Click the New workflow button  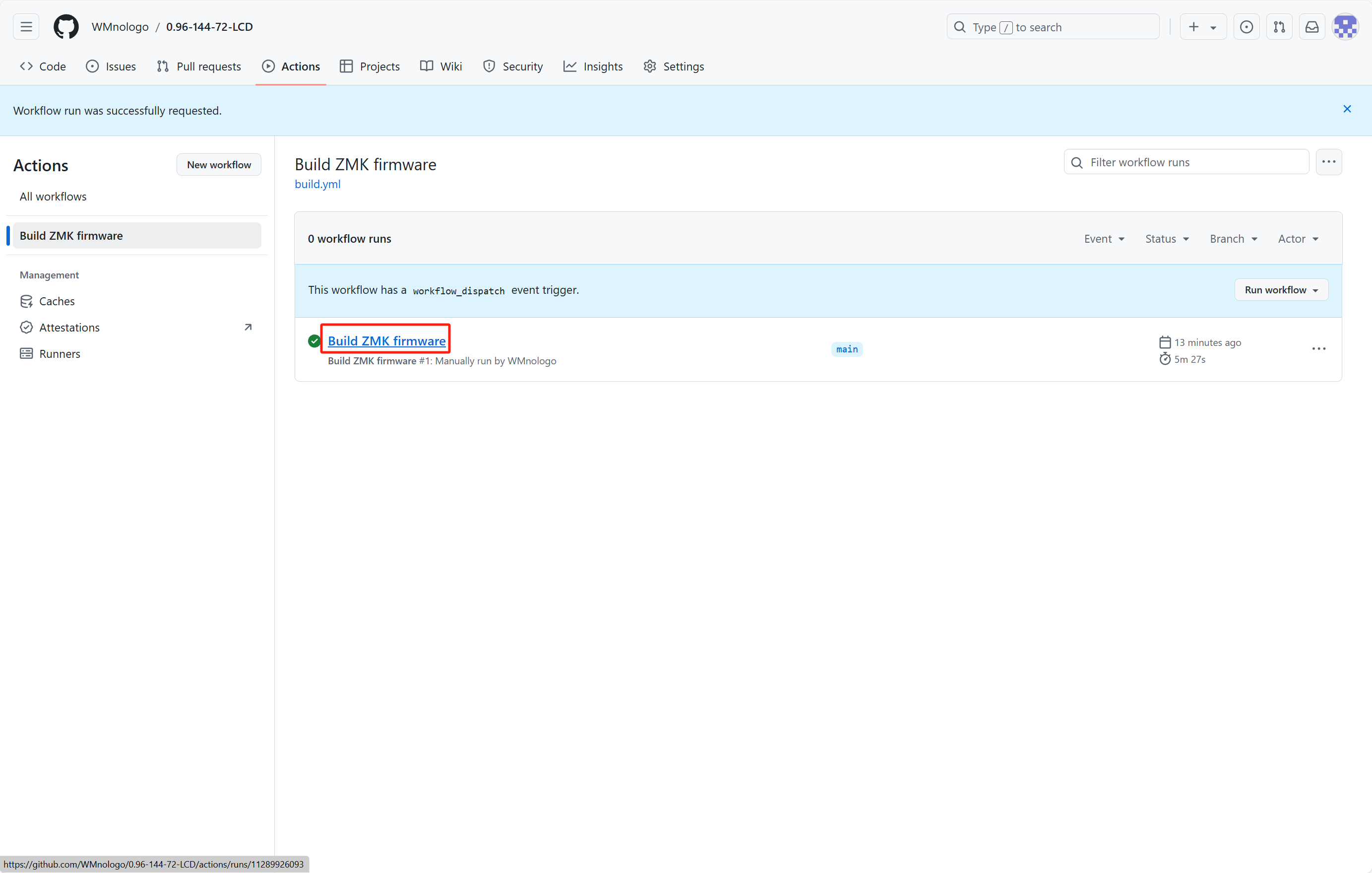coord(219,165)
